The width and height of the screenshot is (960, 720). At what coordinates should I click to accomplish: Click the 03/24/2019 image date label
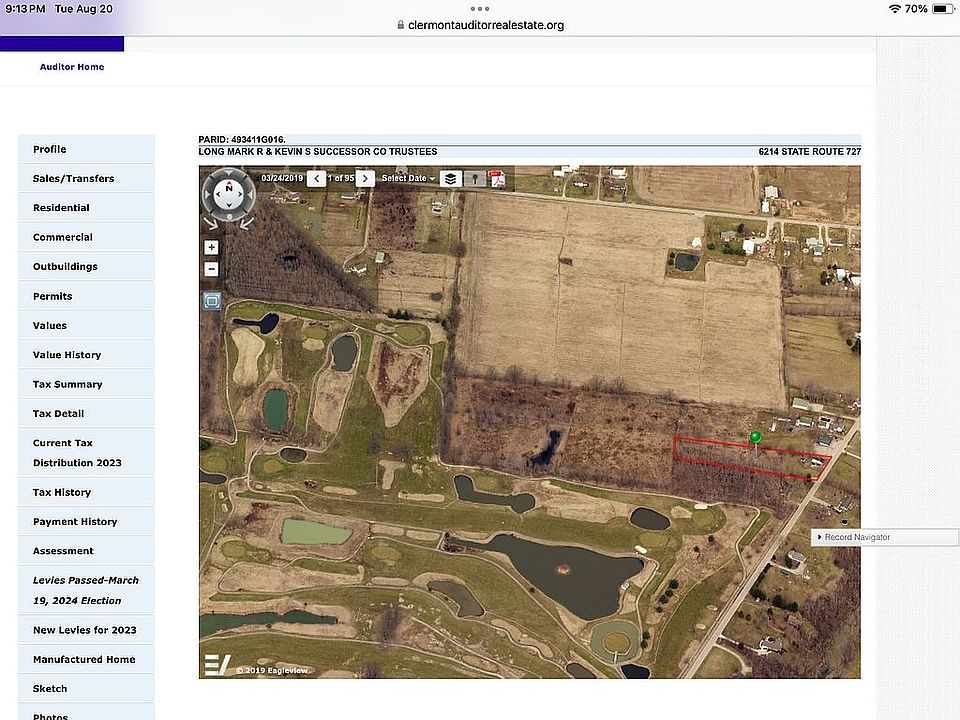click(x=282, y=178)
